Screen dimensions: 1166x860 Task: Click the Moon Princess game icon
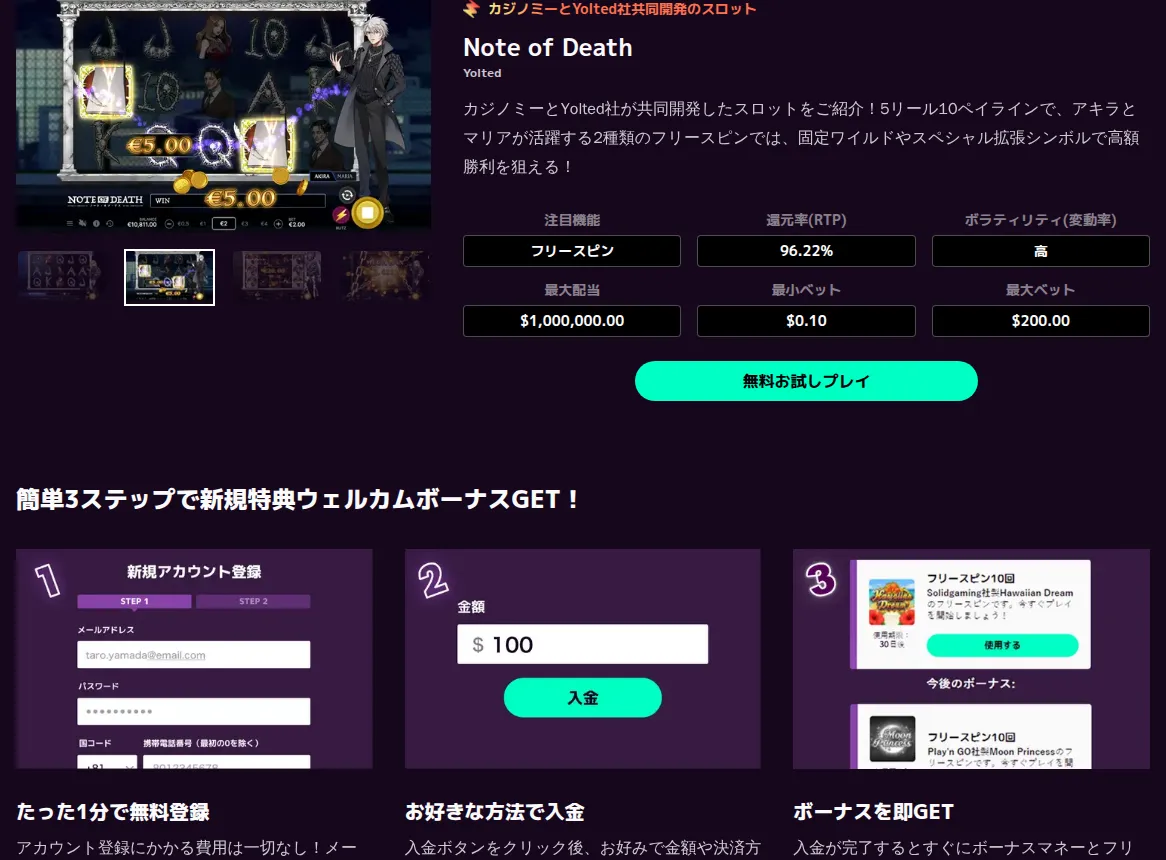892,739
